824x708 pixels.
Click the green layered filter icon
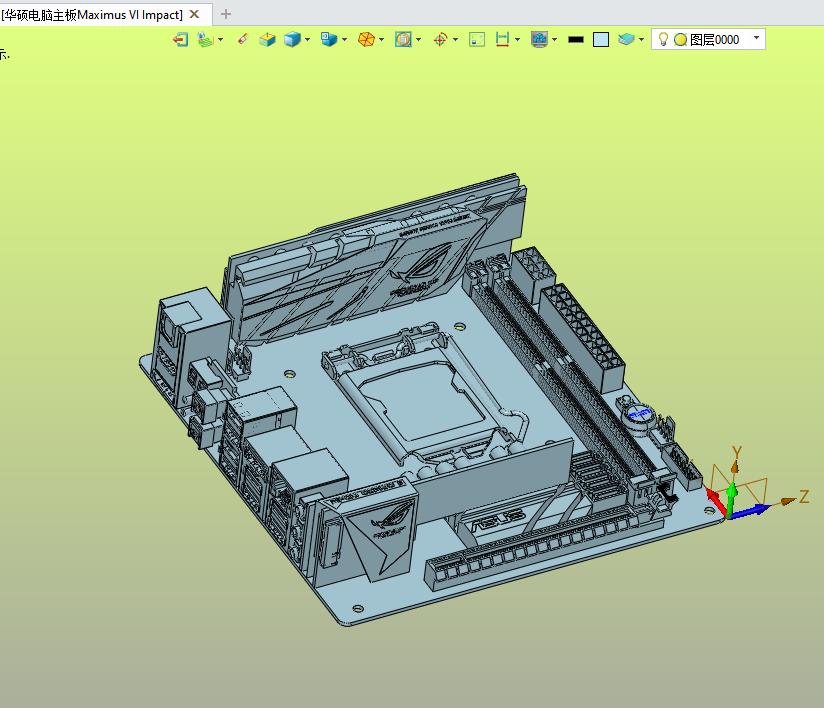click(x=204, y=39)
